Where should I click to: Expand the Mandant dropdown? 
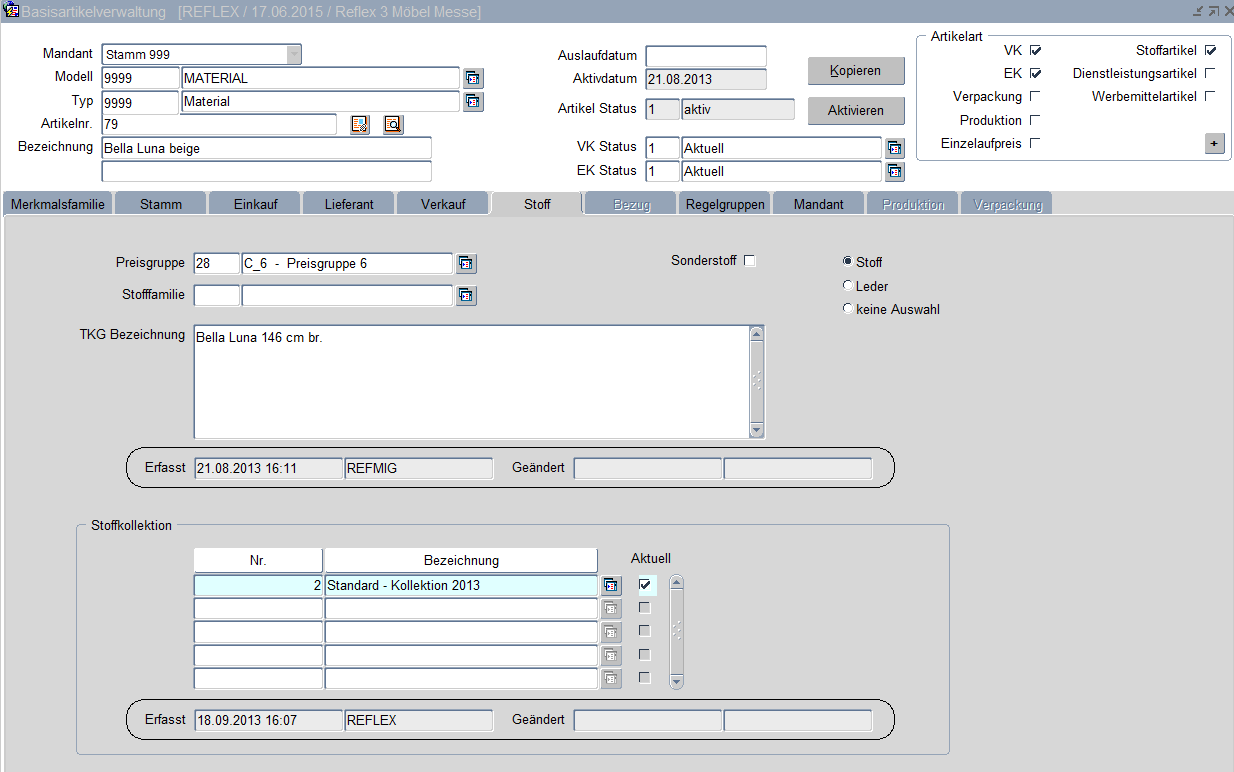pyautogui.click(x=293, y=54)
